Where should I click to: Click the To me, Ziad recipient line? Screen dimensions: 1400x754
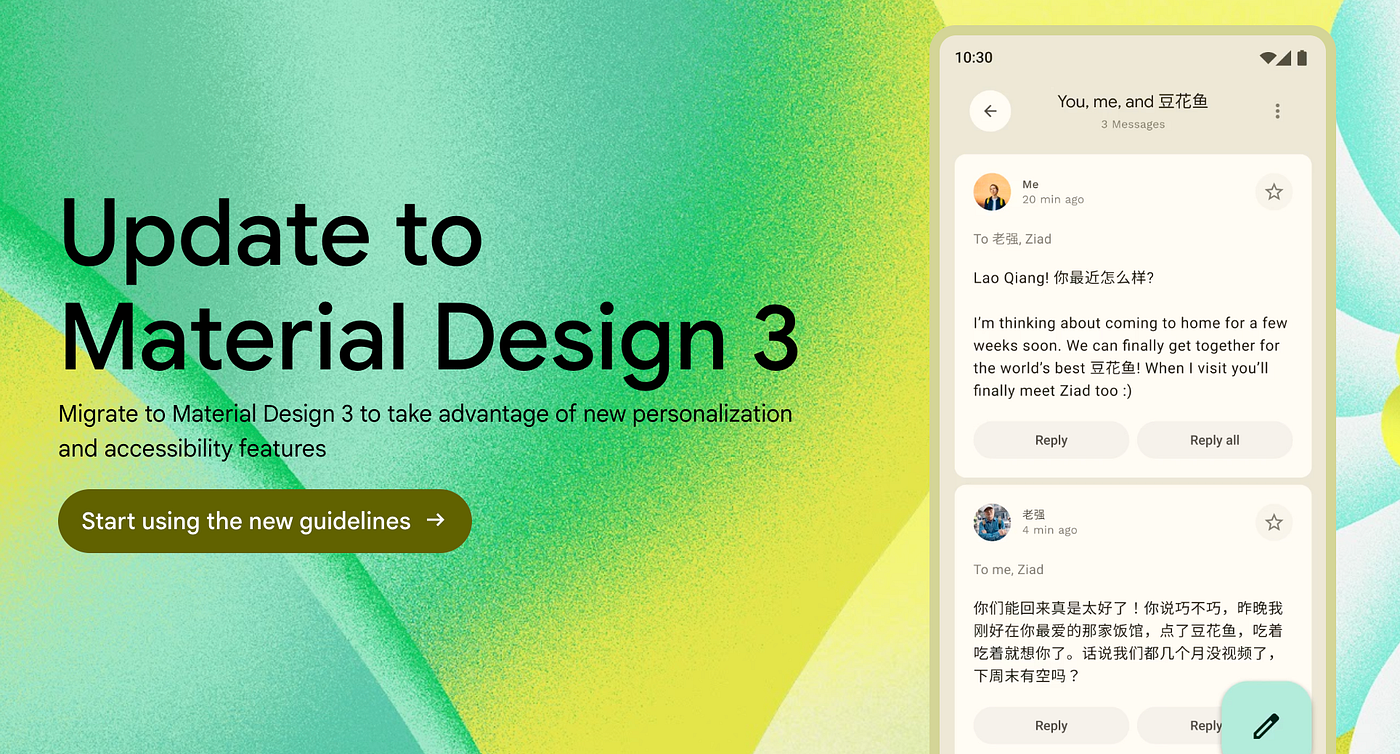click(x=1008, y=569)
